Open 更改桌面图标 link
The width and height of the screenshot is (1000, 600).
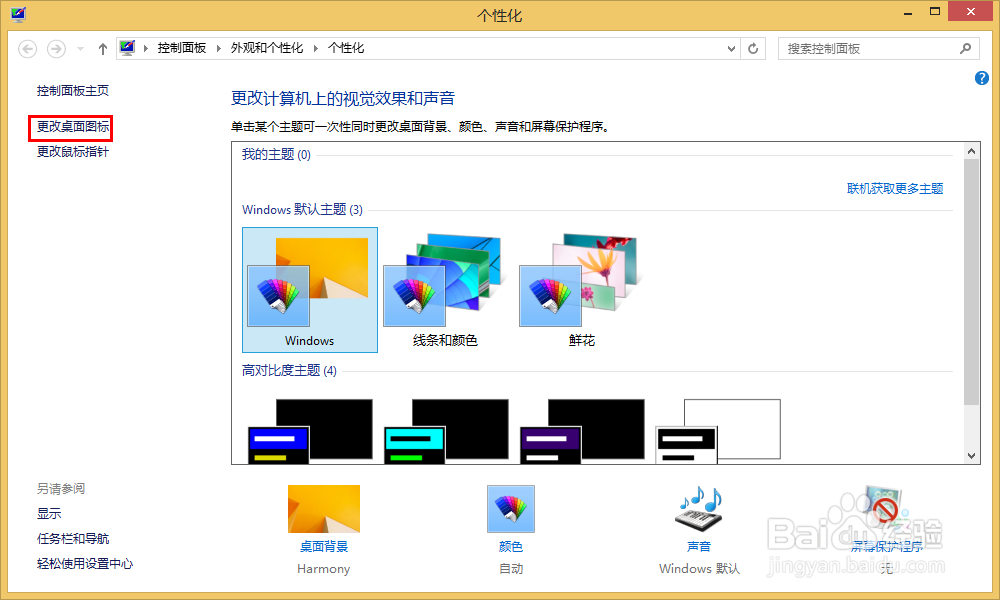point(73,127)
